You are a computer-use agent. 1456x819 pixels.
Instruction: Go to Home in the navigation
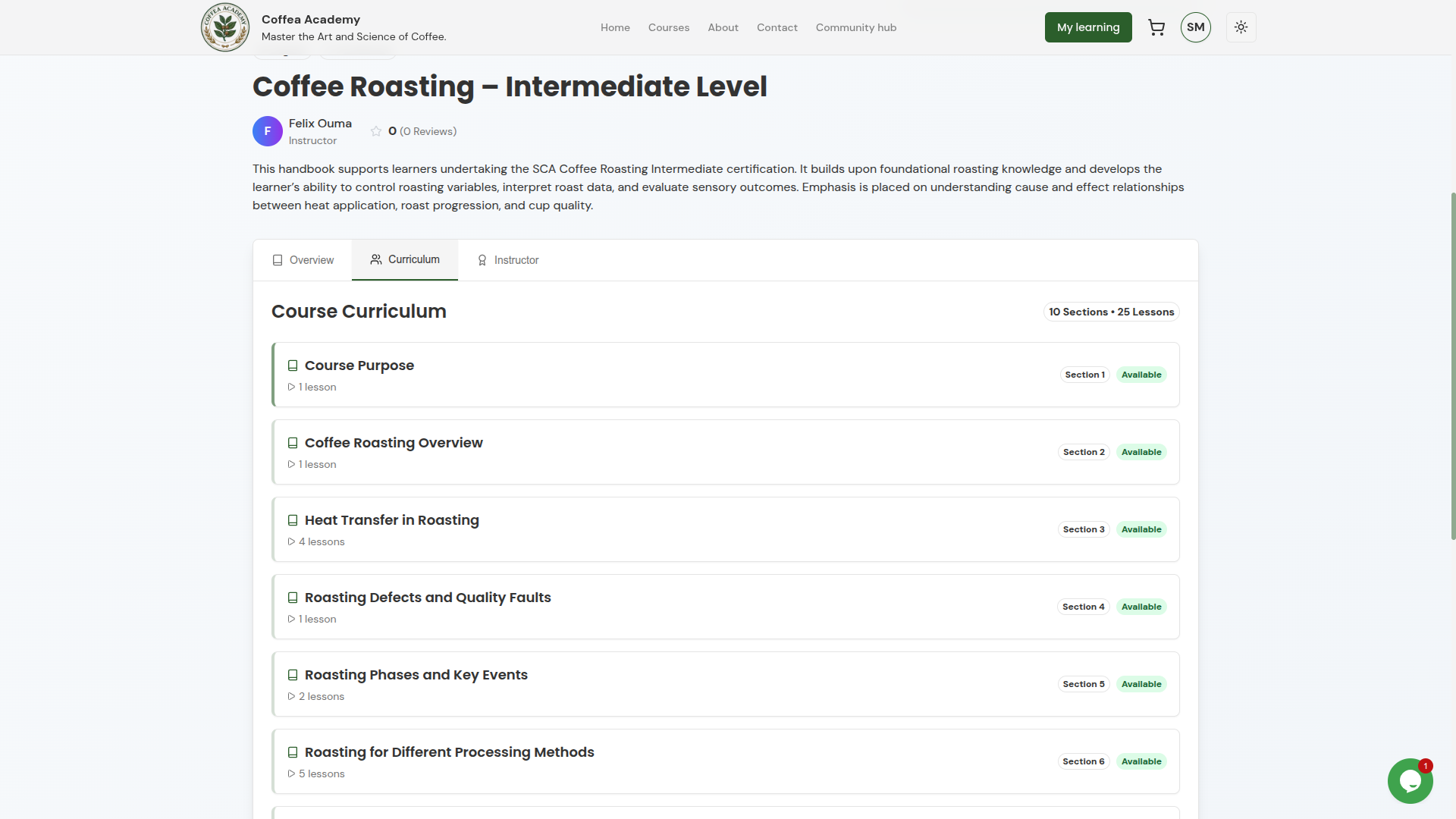pos(615,27)
